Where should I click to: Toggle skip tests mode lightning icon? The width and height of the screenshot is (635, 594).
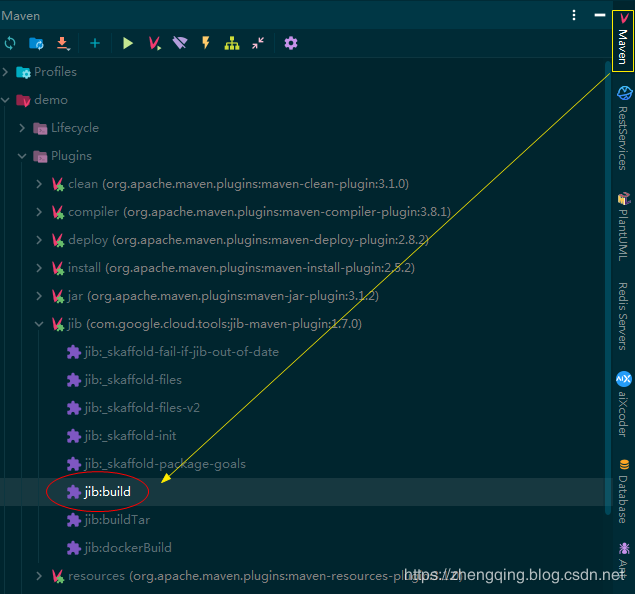pos(206,43)
